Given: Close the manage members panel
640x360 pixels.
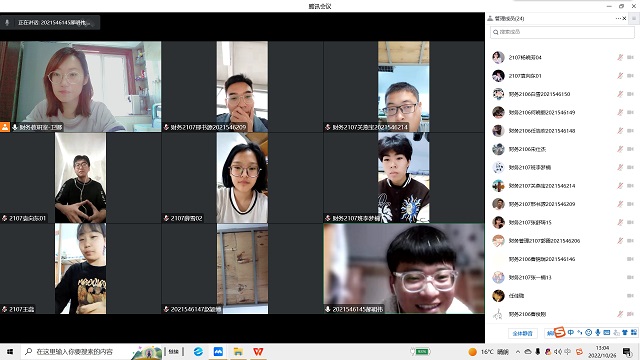Looking at the screenshot, I should [x=624, y=18].
